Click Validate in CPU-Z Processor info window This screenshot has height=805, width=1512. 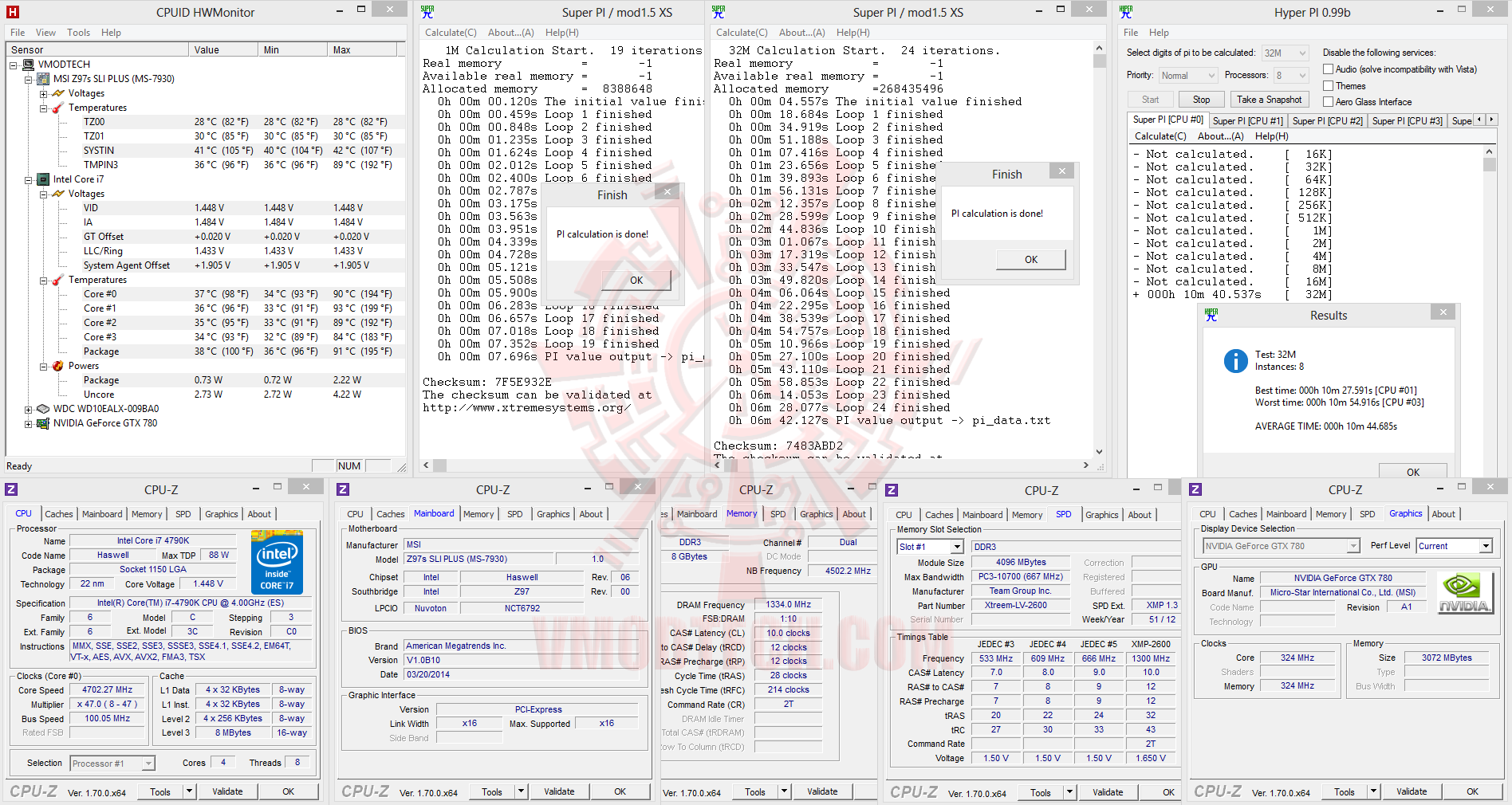tap(227, 791)
